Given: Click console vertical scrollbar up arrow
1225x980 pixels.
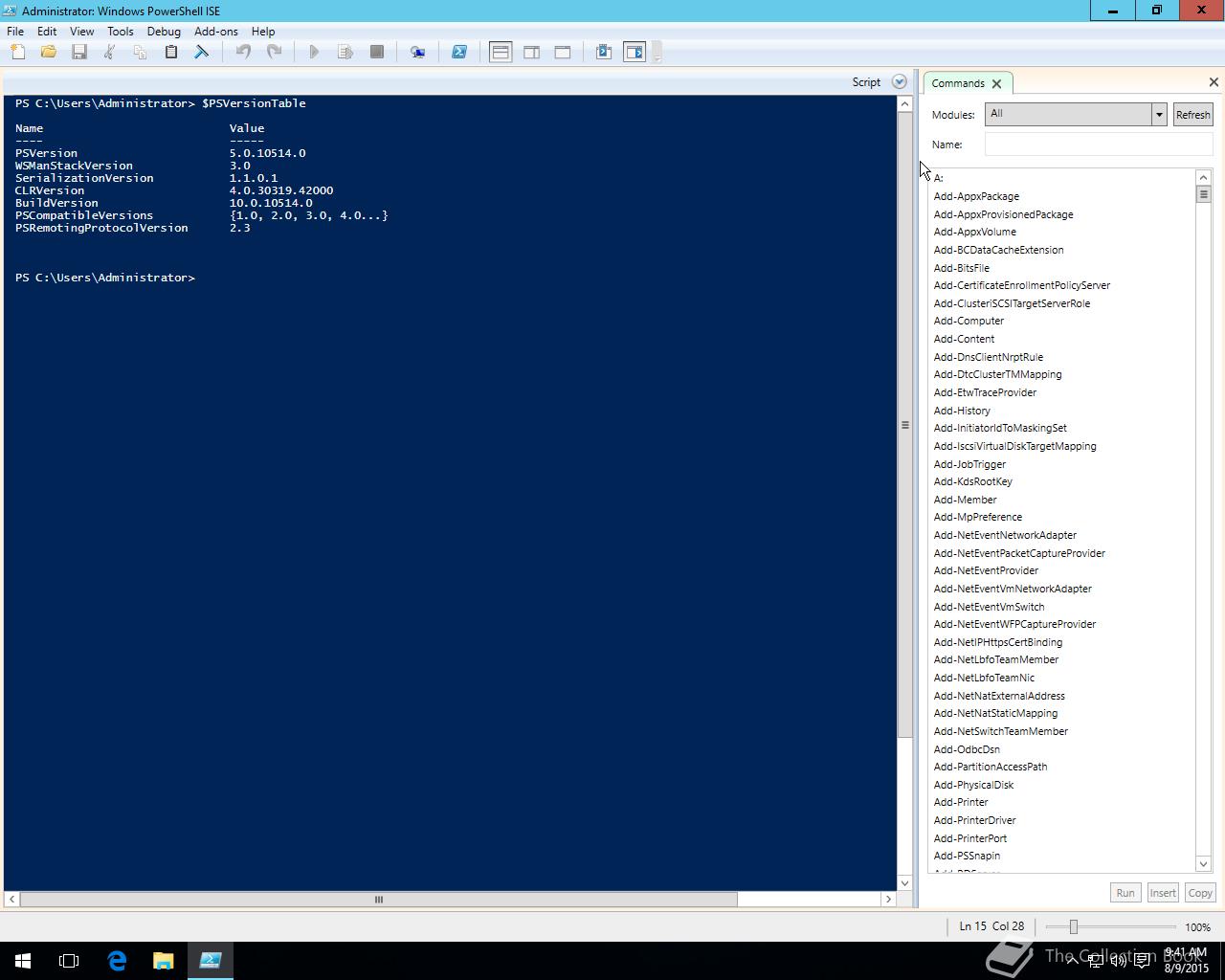Looking at the screenshot, I should [904, 103].
